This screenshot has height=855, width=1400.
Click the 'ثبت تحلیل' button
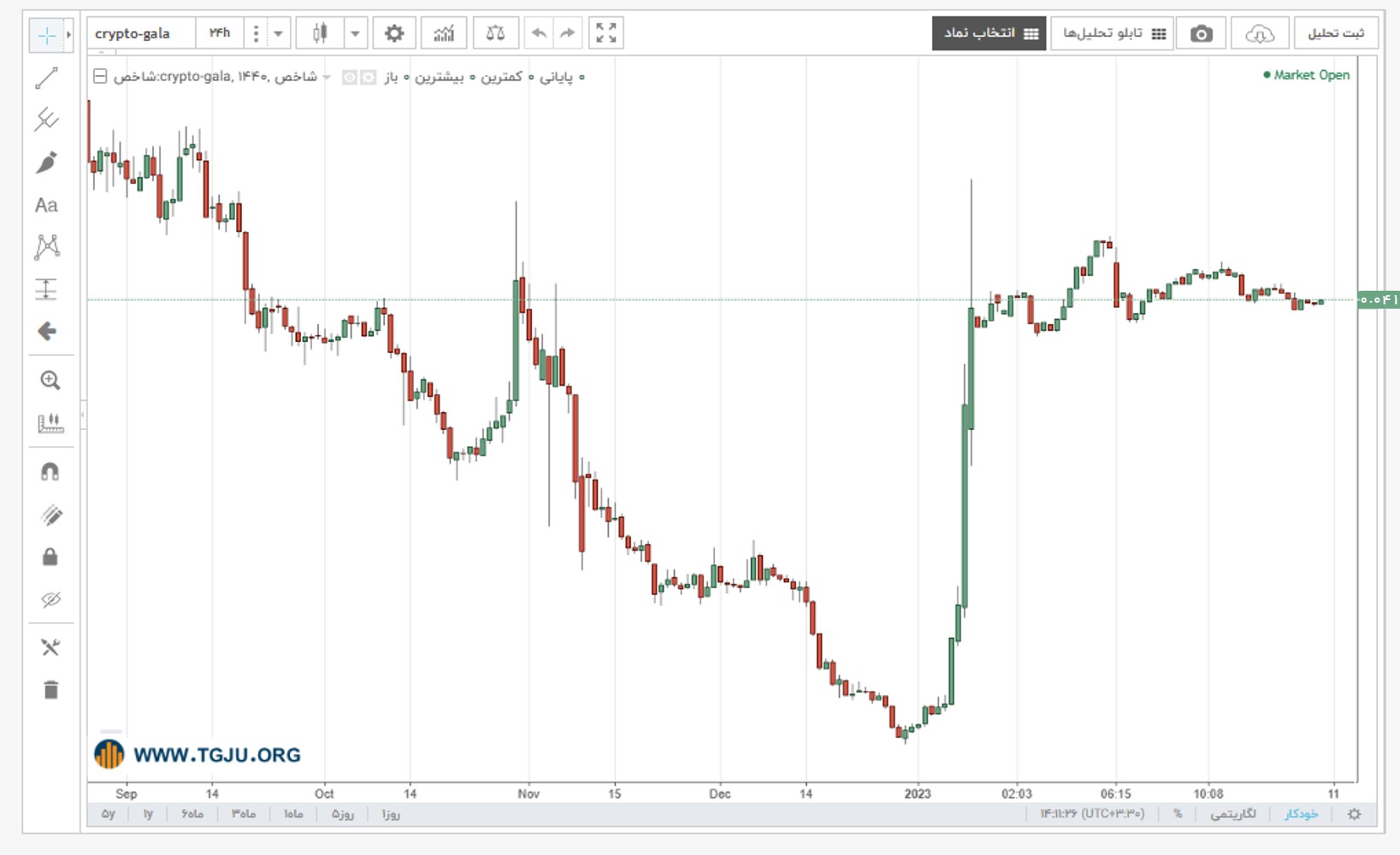[x=1336, y=33]
